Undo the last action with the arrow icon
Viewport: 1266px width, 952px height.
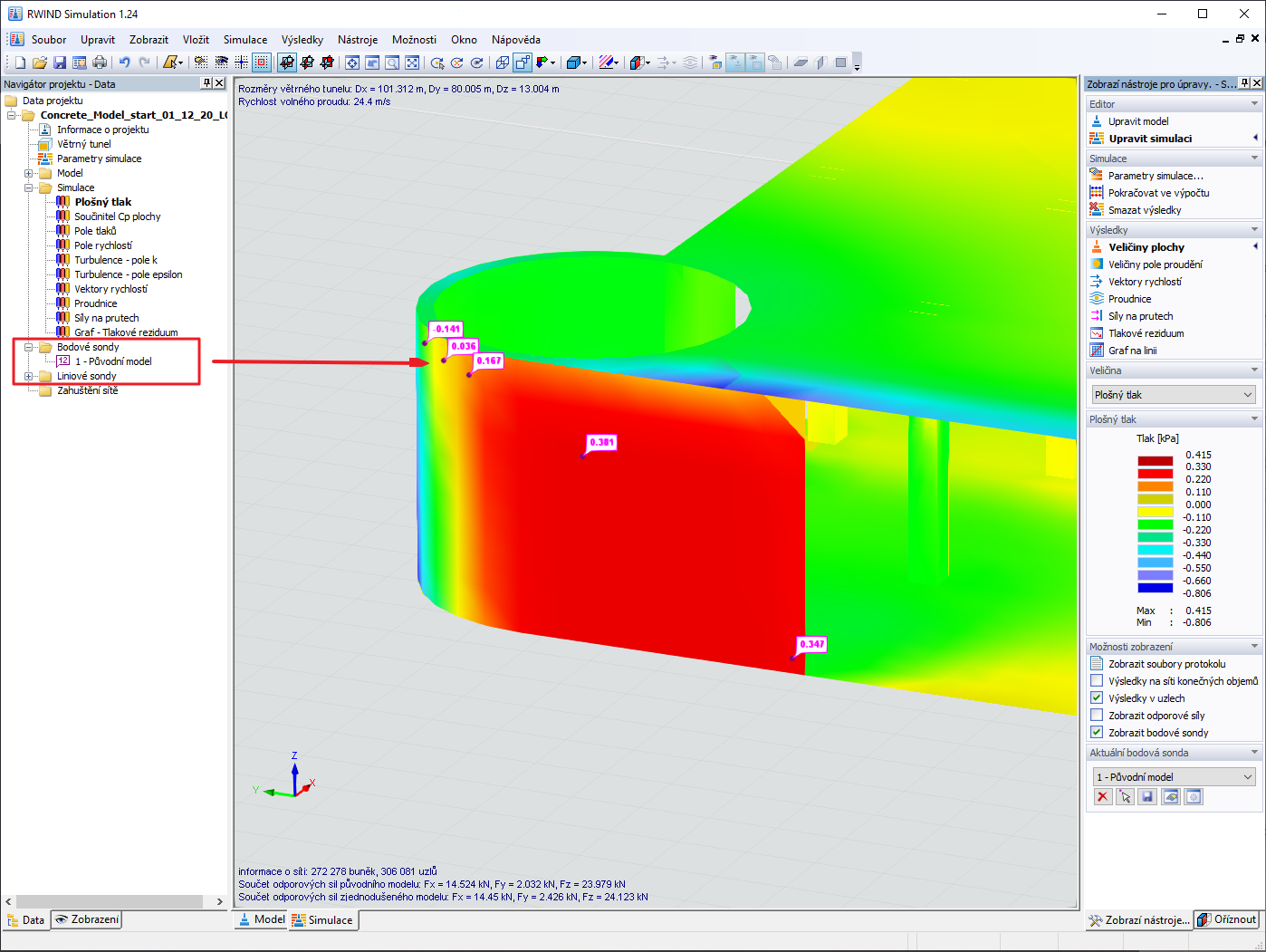click(x=124, y=63)
